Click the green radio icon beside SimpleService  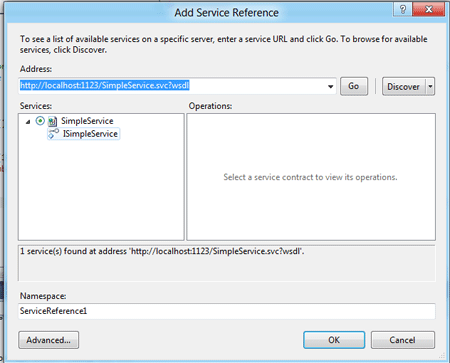point(40,121)
